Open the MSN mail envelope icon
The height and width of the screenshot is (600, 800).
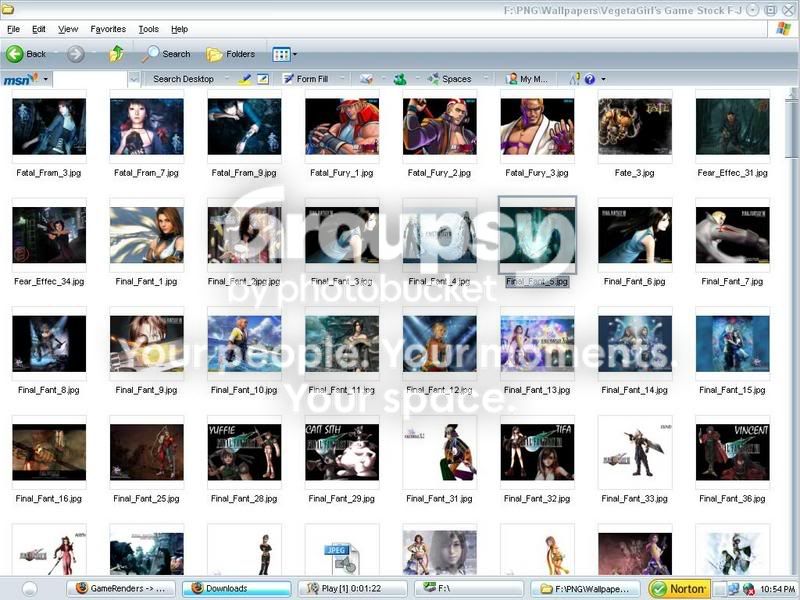366,79
